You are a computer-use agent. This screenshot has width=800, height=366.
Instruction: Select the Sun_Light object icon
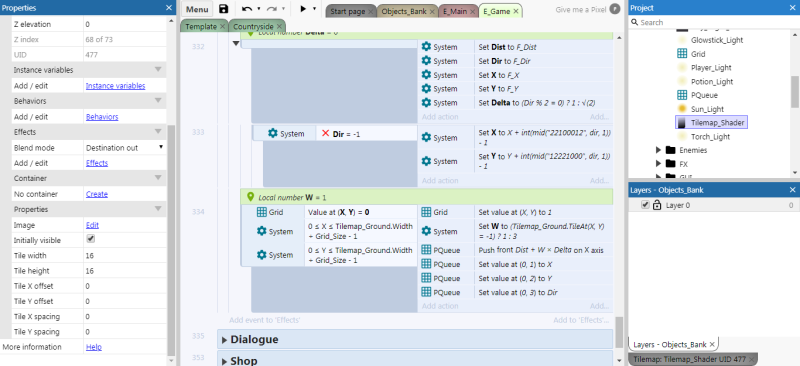tap(682, 109)
